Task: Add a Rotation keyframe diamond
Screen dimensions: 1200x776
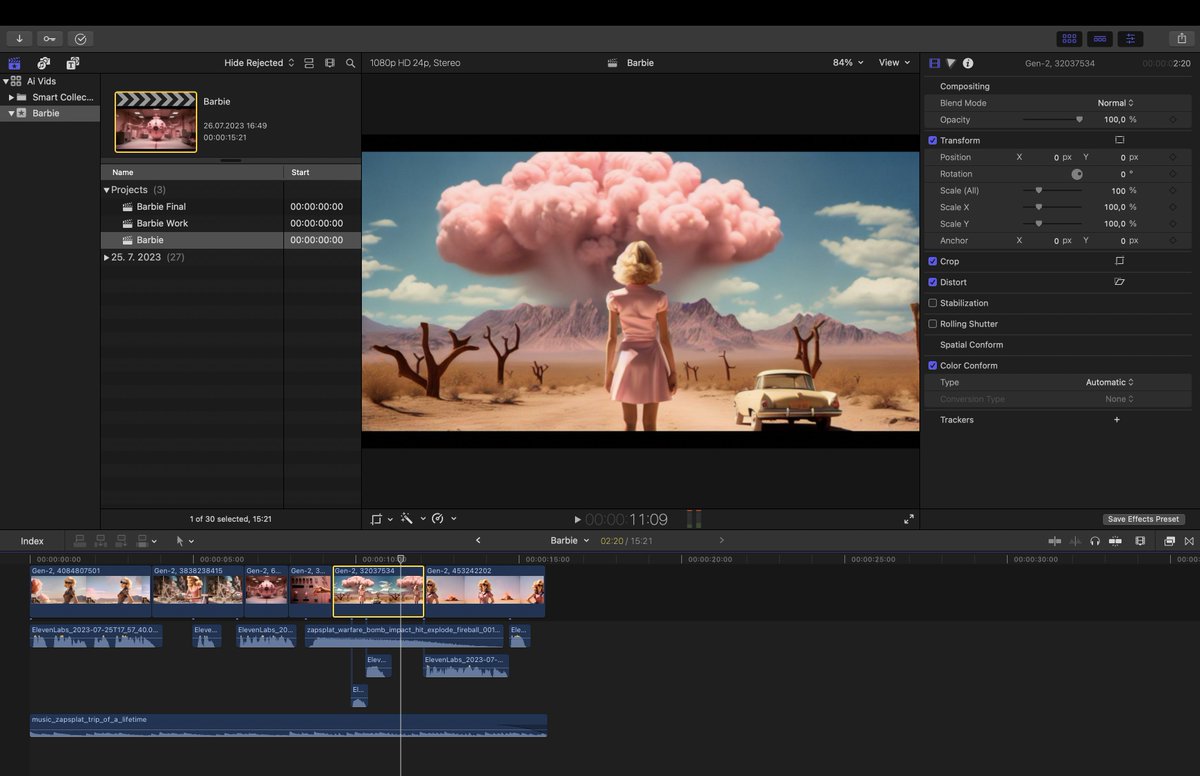Action: 1173,174
